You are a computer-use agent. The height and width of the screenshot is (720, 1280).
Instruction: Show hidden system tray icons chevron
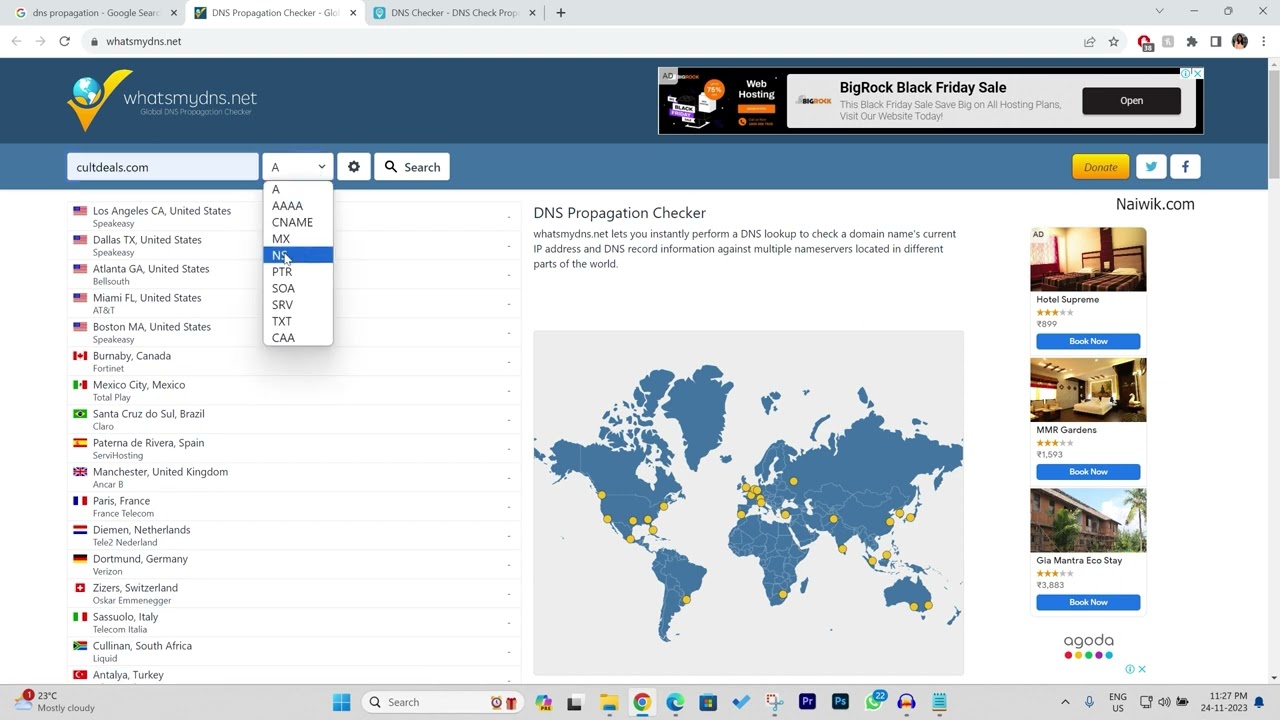click(x=1065, y=702)
